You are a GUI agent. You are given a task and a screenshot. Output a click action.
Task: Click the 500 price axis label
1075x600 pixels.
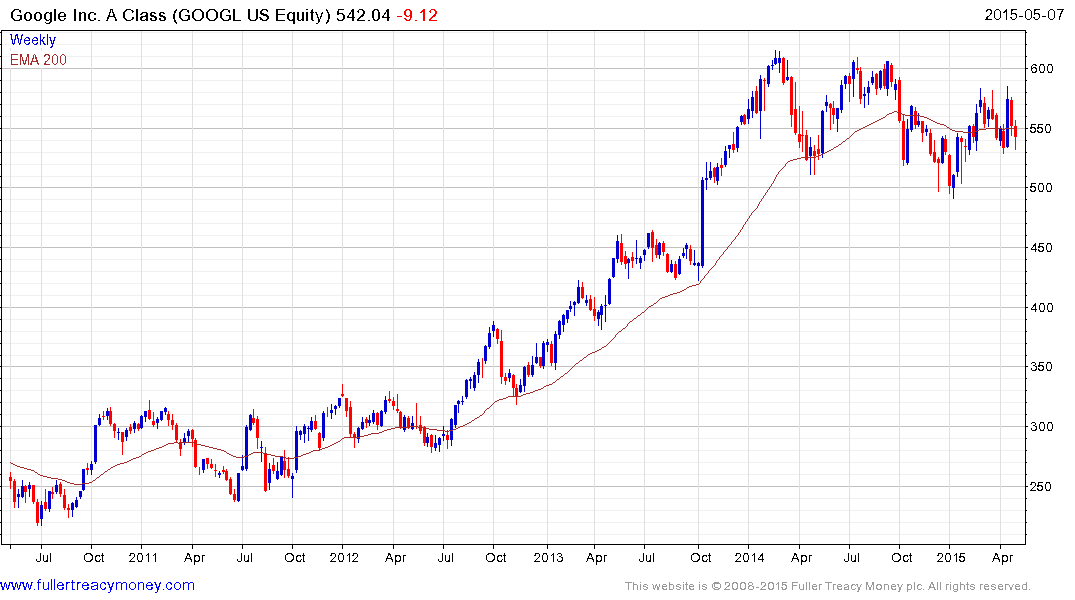[1041, 188]
